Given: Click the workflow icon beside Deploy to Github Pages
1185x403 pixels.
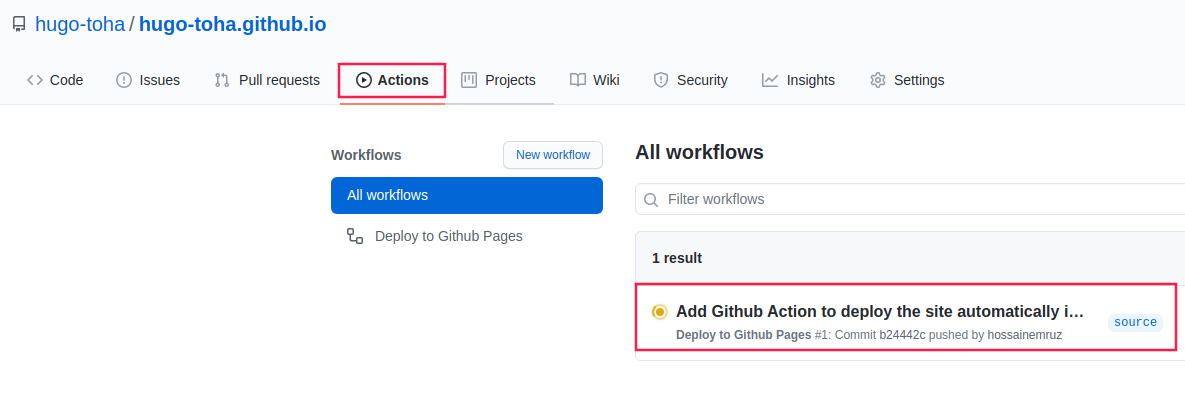Looking at the screenshot, I should (x=355, y=236).
